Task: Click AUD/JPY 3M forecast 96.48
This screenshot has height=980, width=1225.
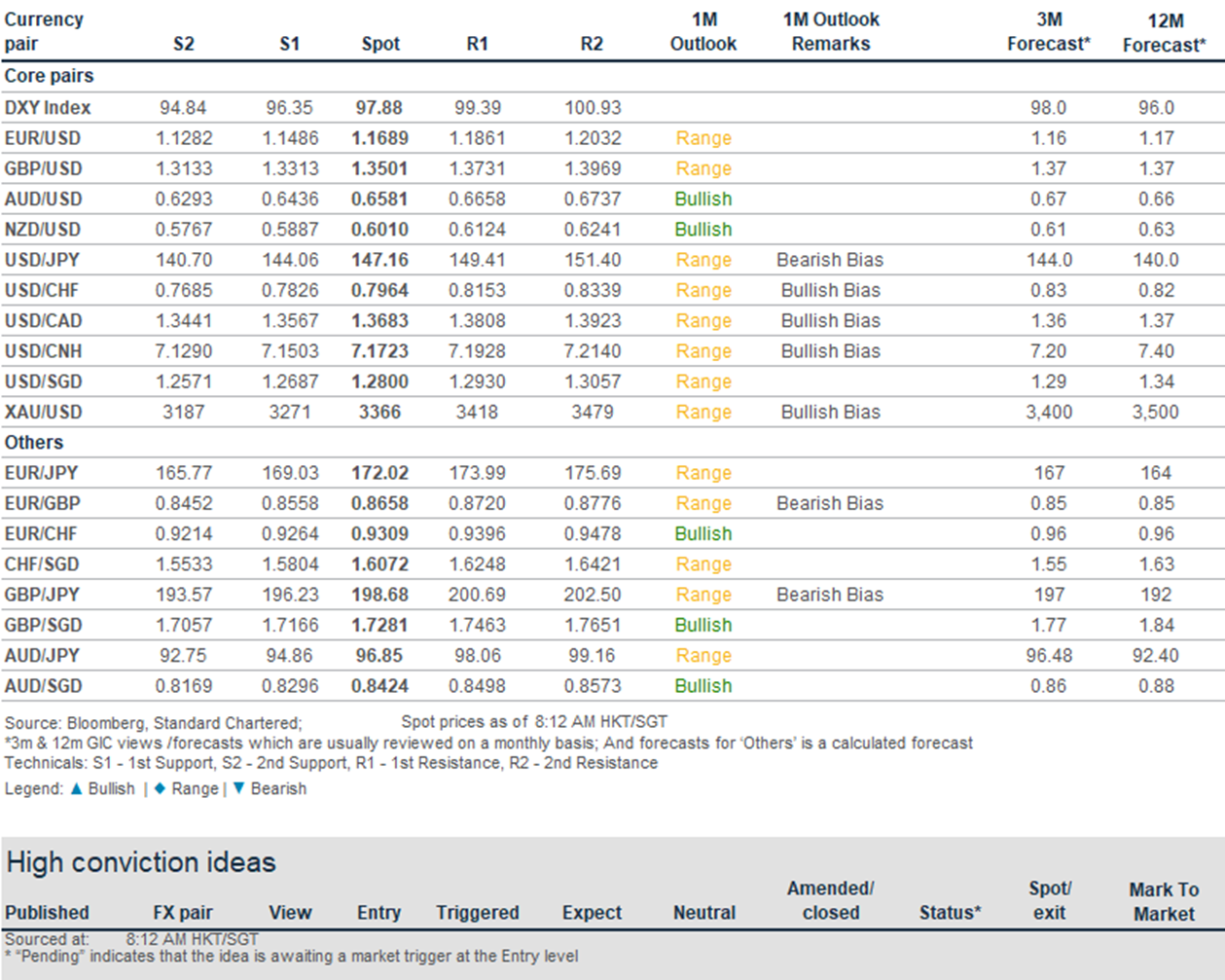Action: (x=1049, y=656)
